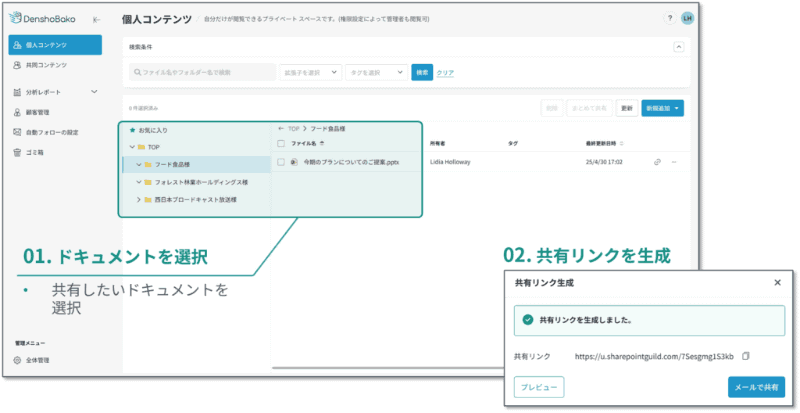Click the クリア link
This screenshot has height=413, width=800.
tap(445, 73)
